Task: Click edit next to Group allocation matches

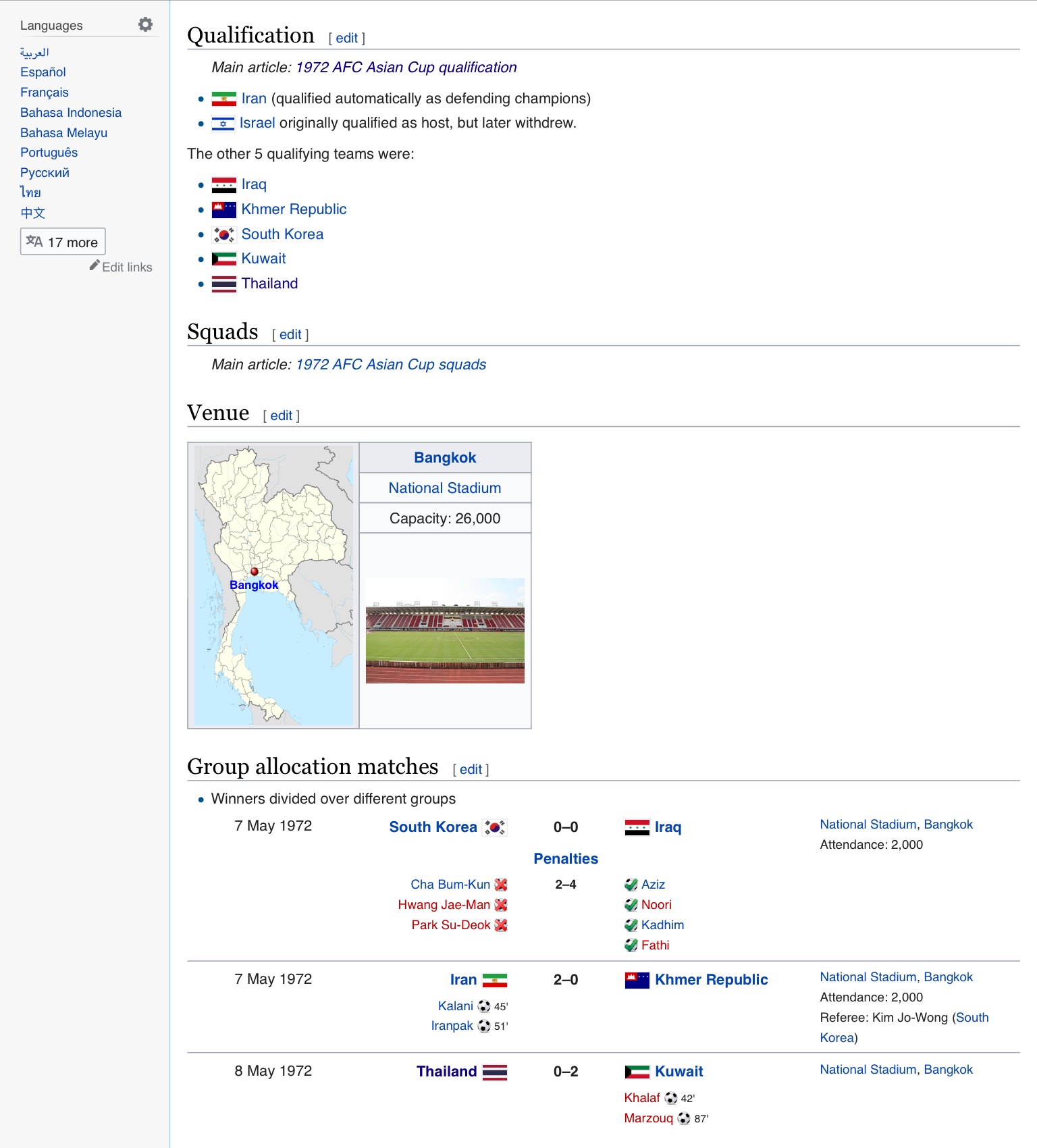Action: [x=471, y=770]
